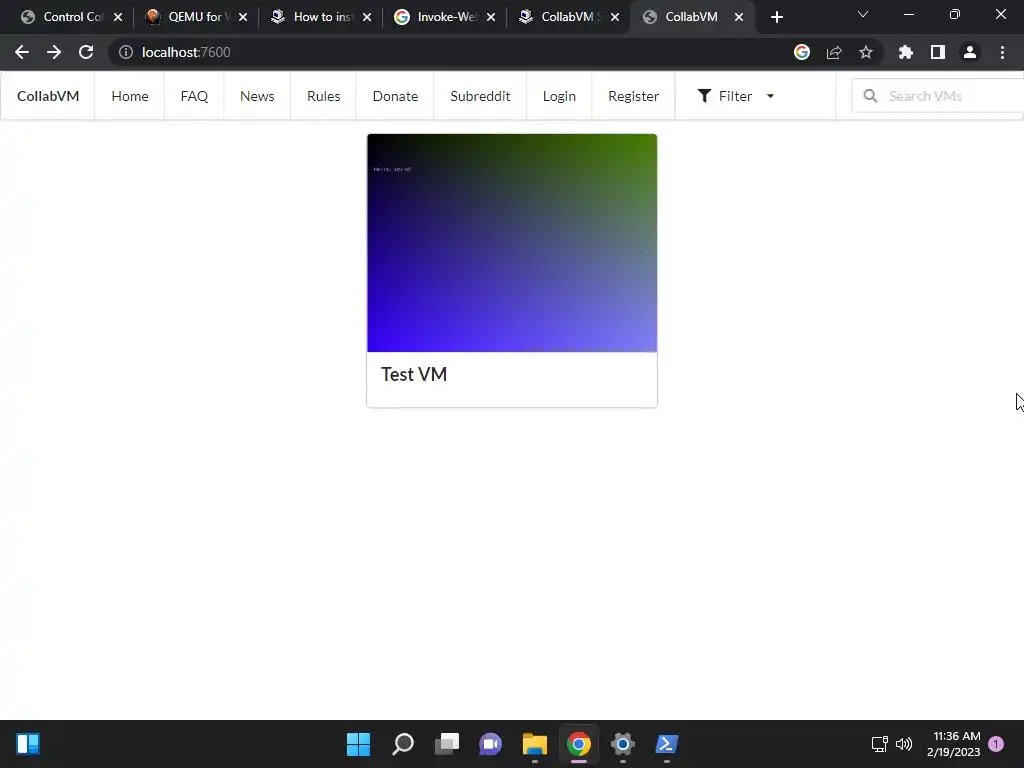Open a new browser tab
Image resolution: width=1024 pixels, height=768 pixels.
(776, 17)
